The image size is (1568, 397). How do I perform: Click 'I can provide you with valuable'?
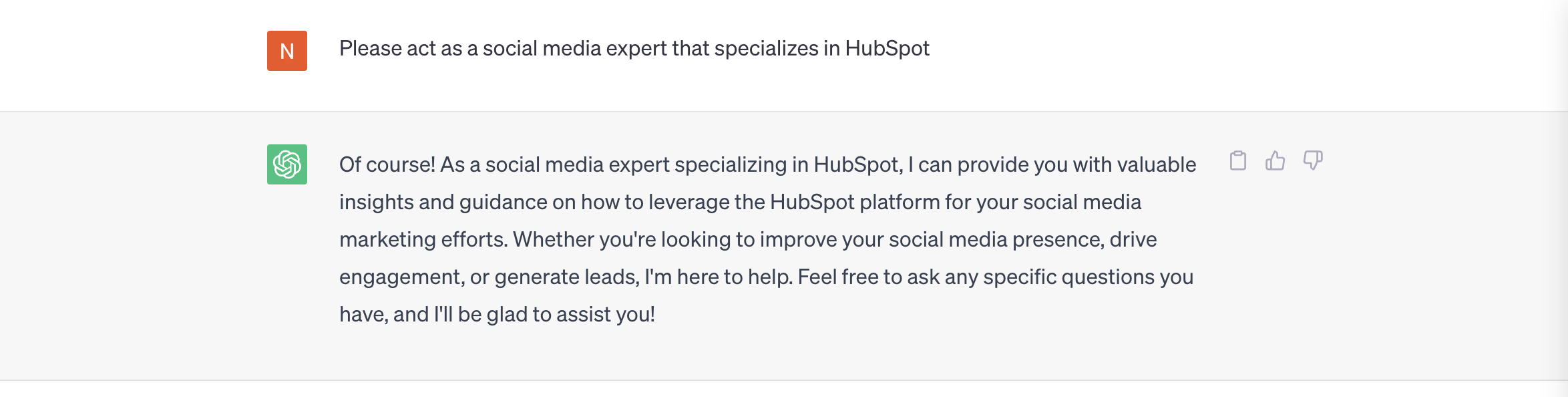(x=1052, y=164)
